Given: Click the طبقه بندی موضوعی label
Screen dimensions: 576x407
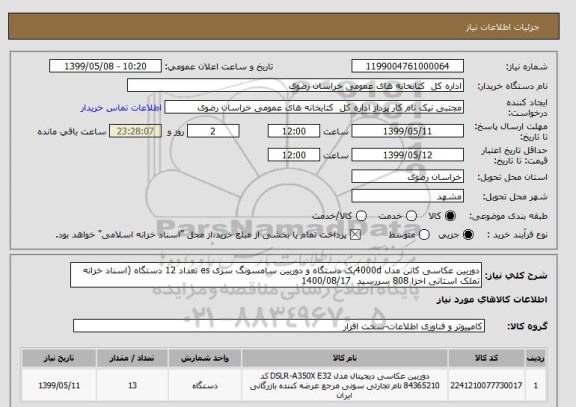Looking at the screenshot, I should 508,216.
